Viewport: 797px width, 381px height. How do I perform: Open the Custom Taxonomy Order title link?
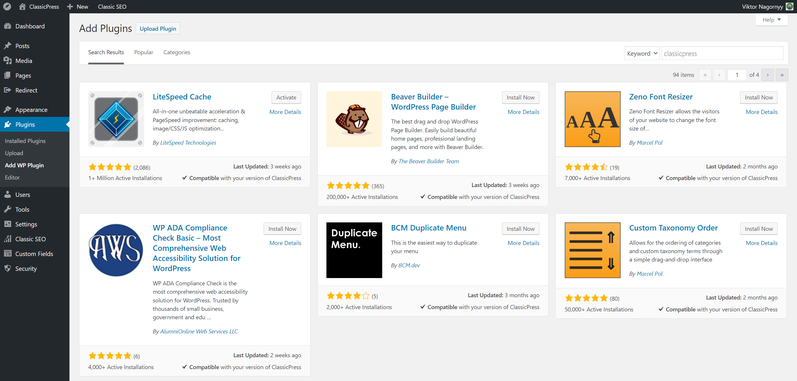[673, 228]
